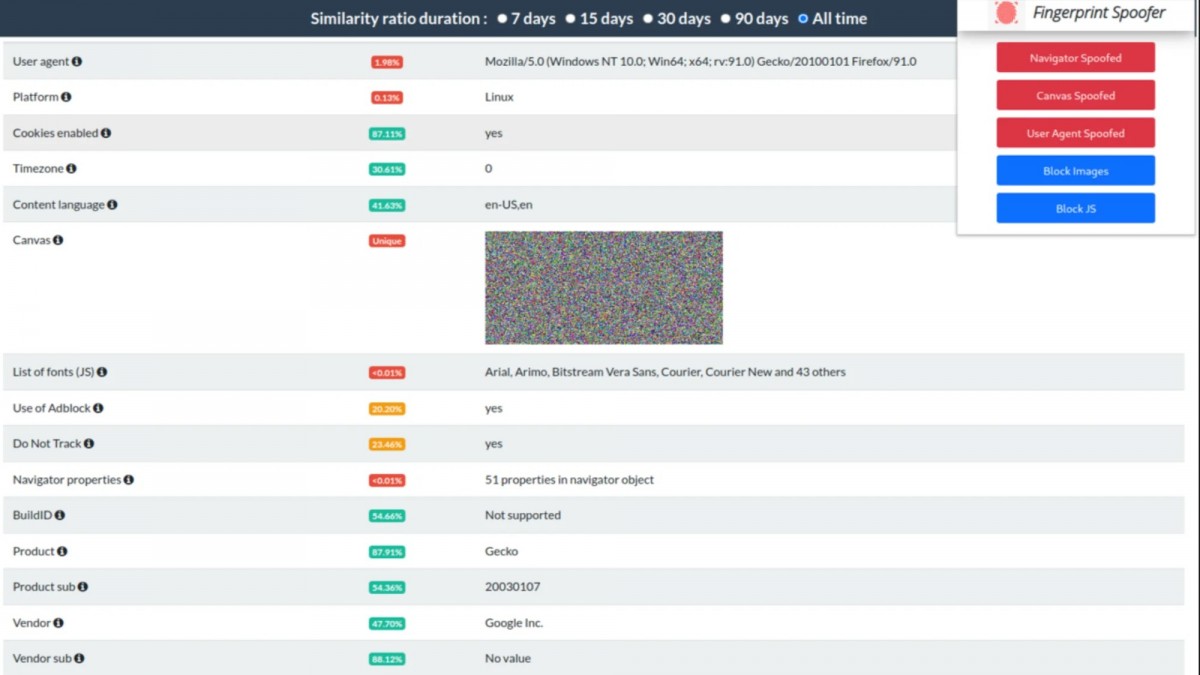The width and height of the screenshot is (1200, 675).
Task: Enable the Block Images button
Action: 1075,171
